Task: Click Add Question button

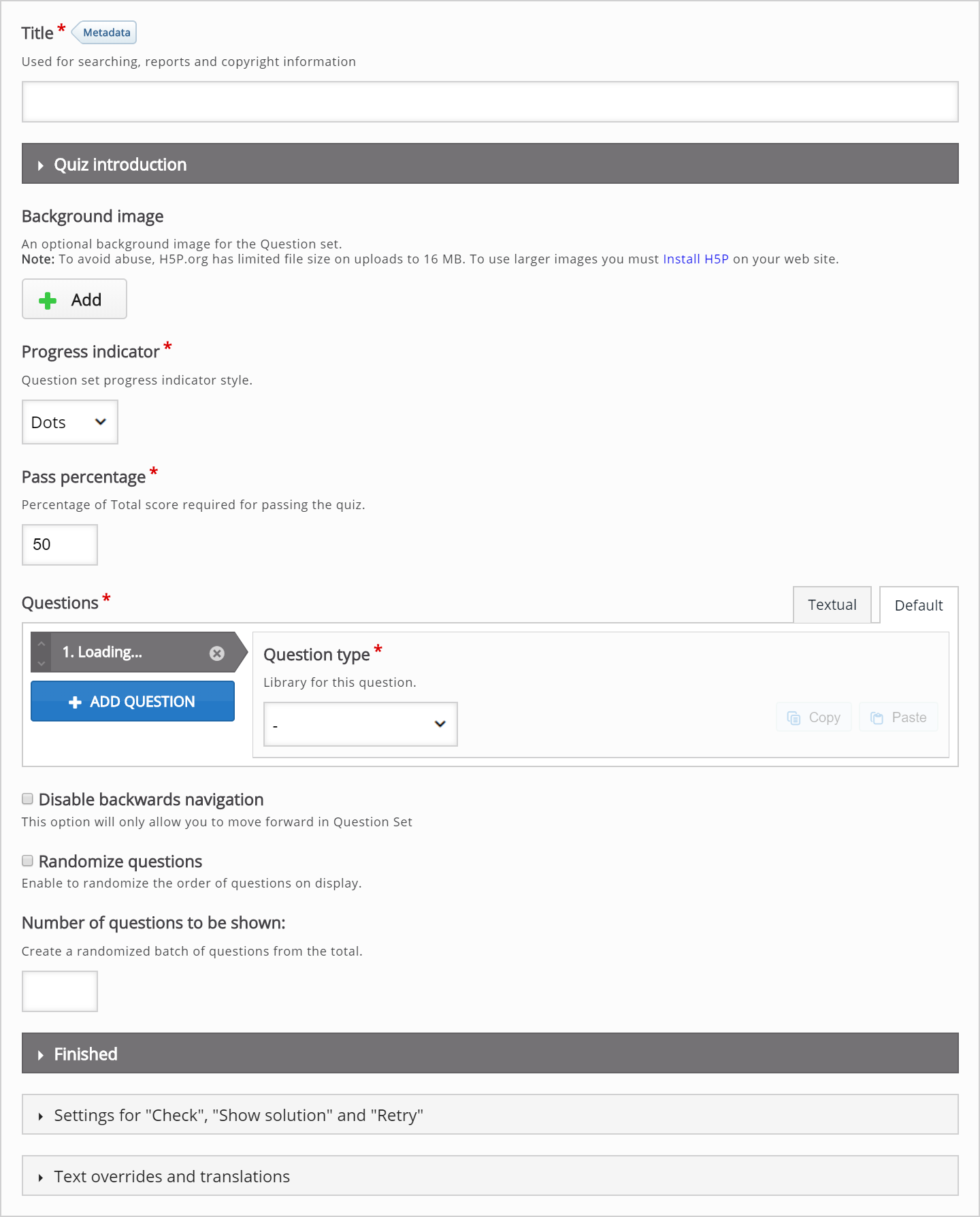Action: click(x=133, y=701)
